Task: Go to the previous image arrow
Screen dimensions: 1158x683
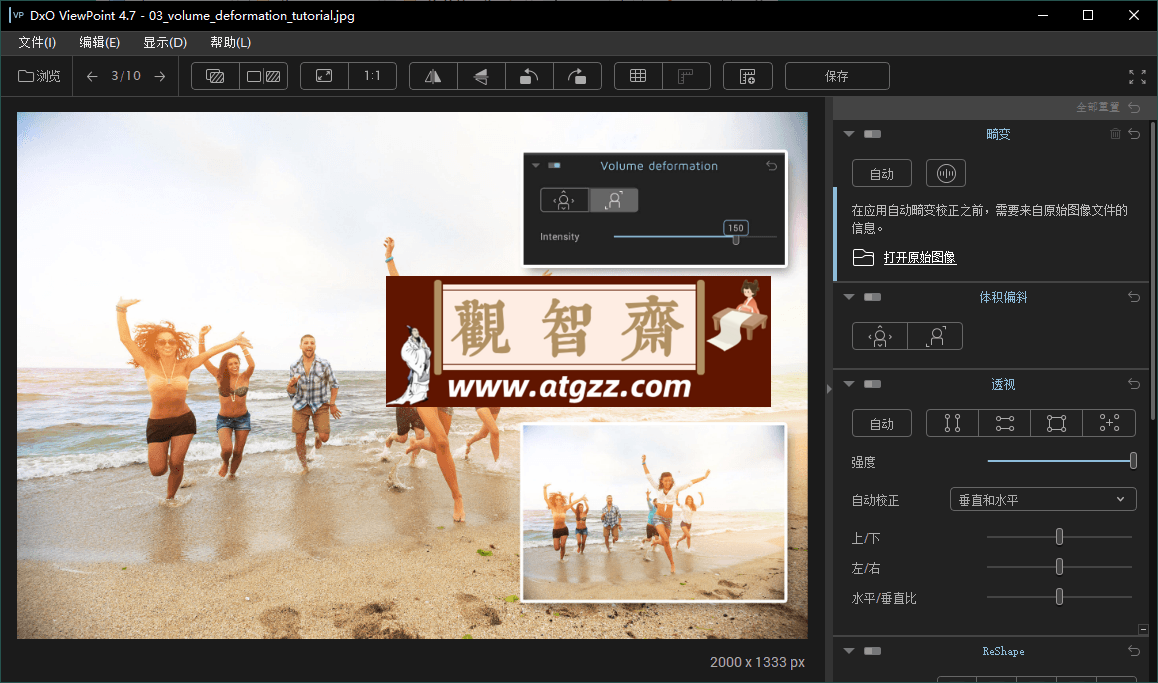Action: [x=92, y=76]
